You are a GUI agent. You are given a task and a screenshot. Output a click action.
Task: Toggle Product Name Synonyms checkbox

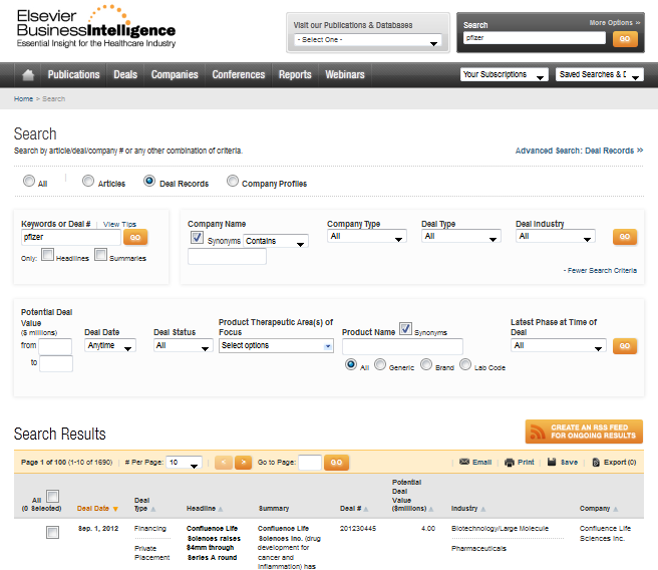(405, 329)
